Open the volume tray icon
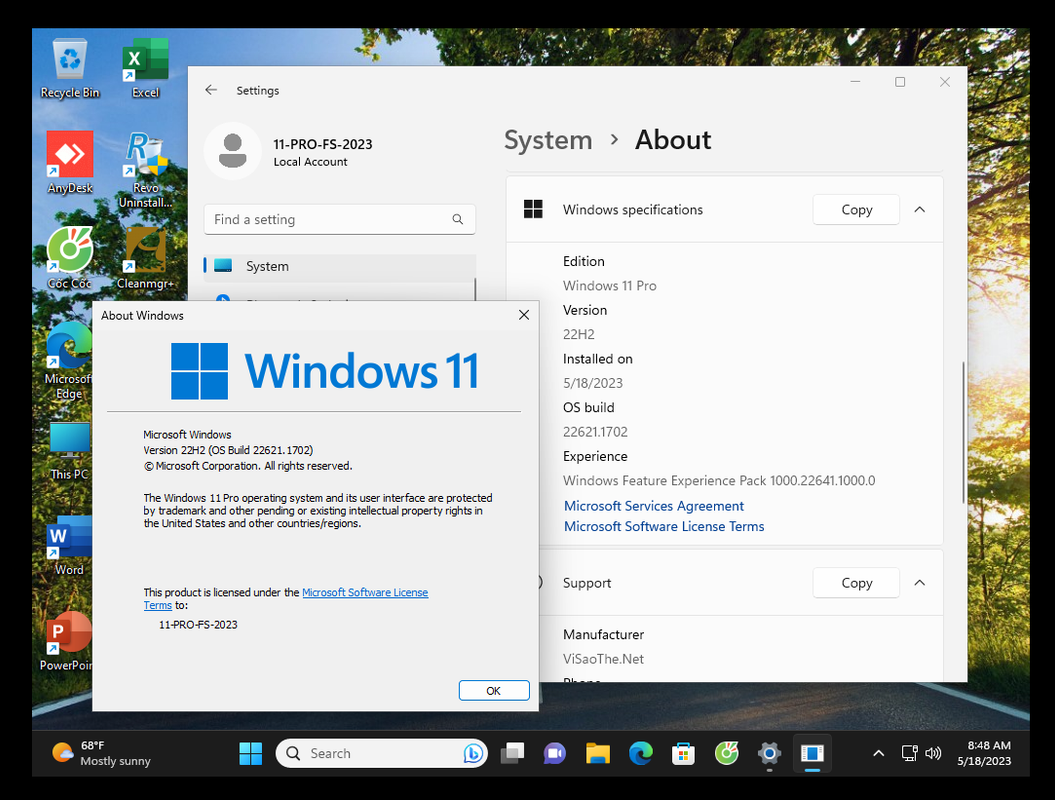 click(x=933, y=754)
